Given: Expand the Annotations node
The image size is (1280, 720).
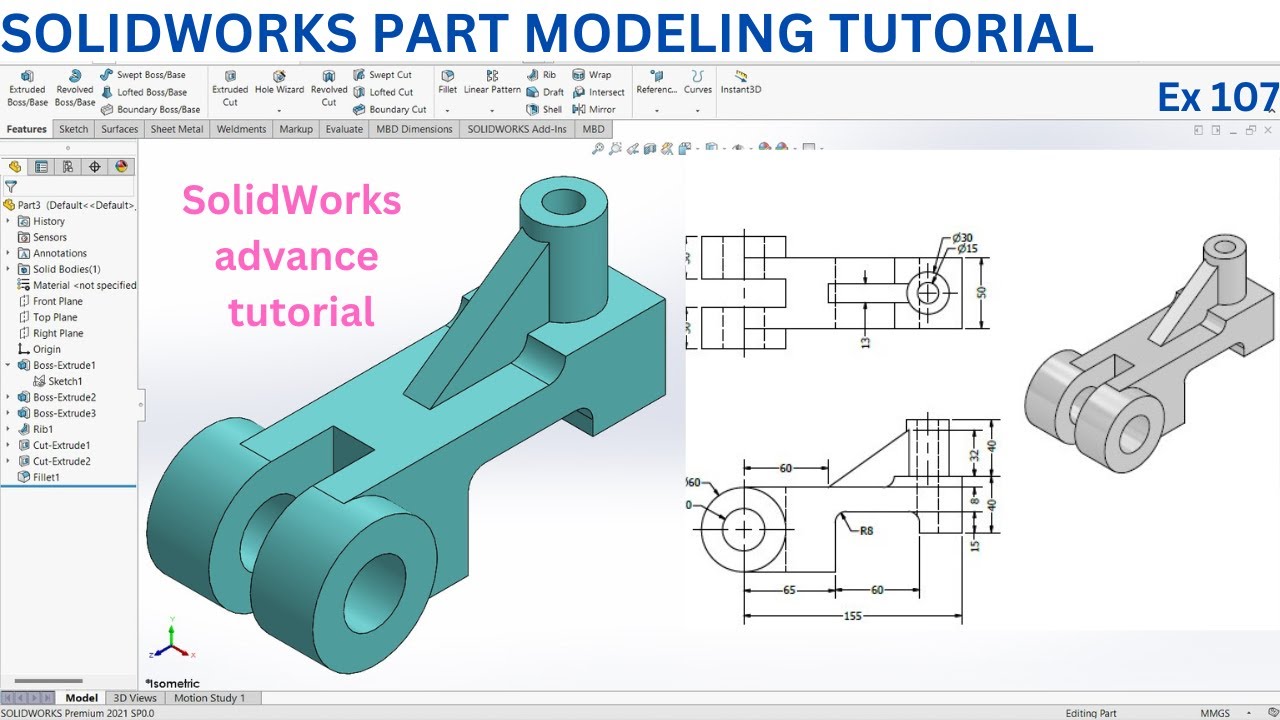Looking at the screenshot, I should click(x=9, y=253).
